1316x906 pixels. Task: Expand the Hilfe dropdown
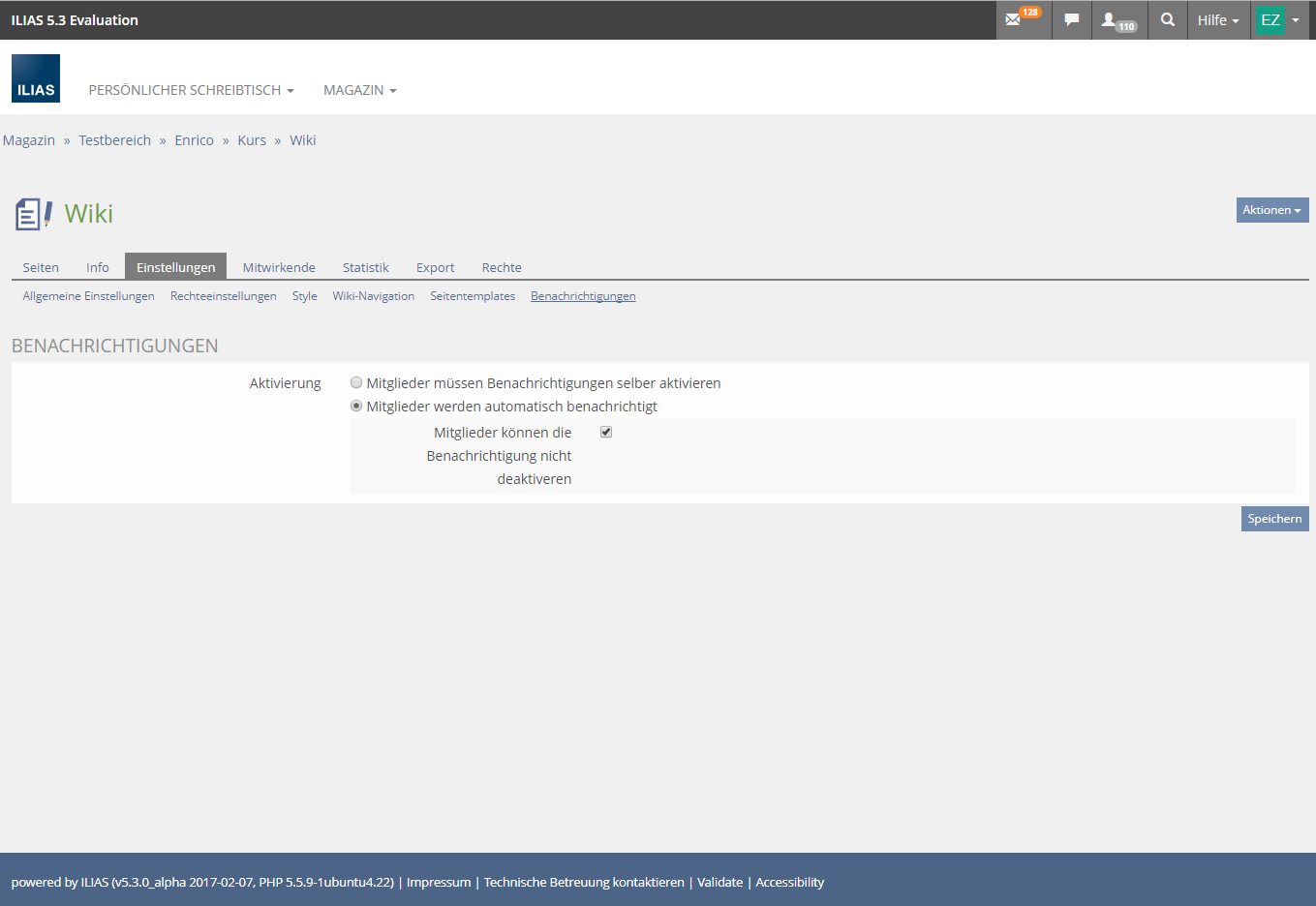click(1217, 20)
